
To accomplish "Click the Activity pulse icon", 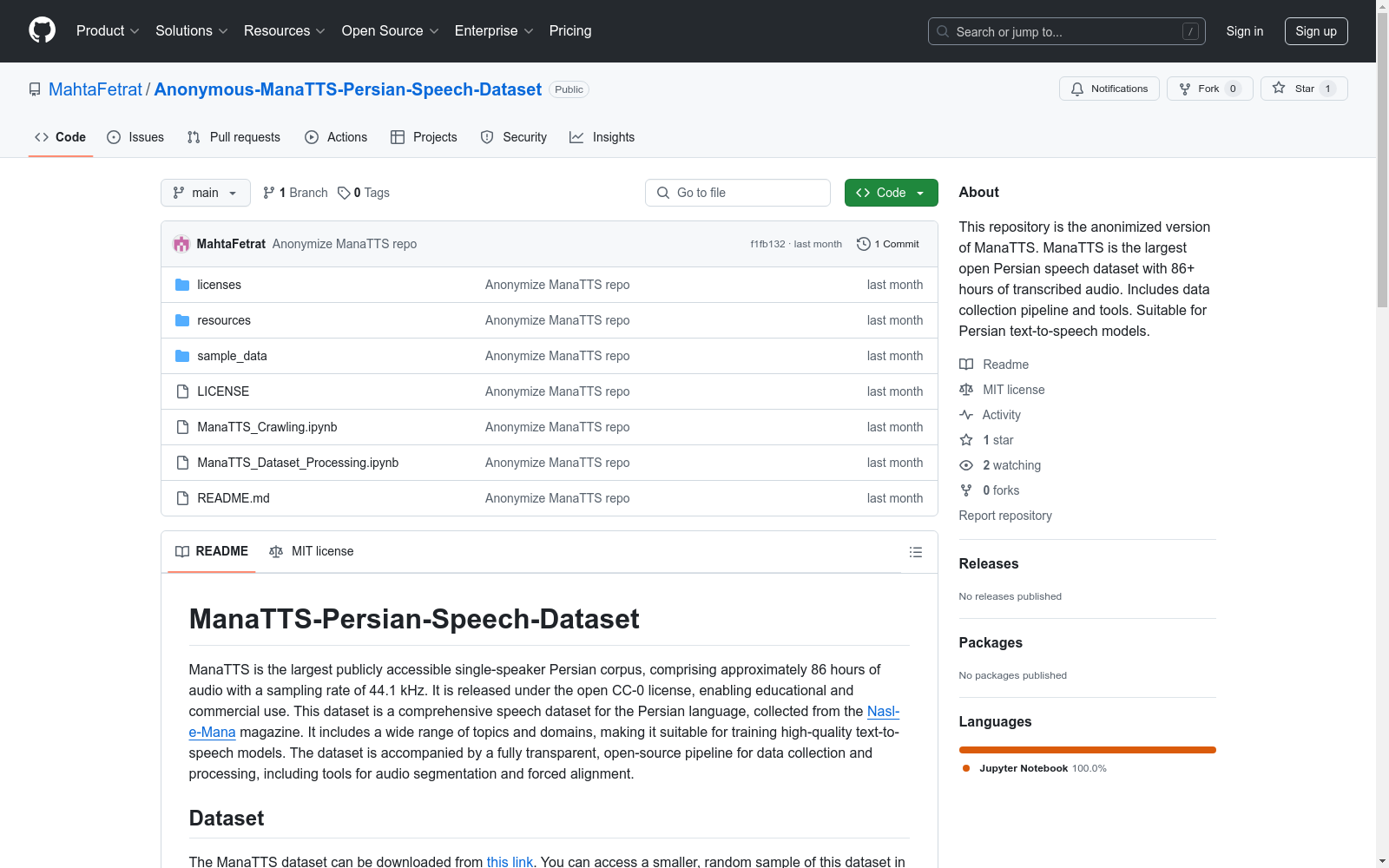I will coord(966,415).
